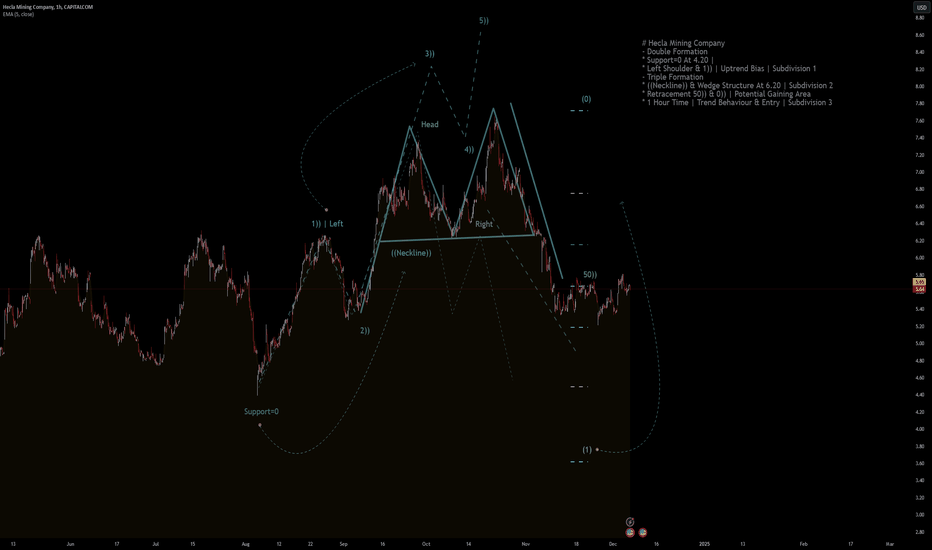Click the '- Double Formation' note line

click(x=675, y=52)
